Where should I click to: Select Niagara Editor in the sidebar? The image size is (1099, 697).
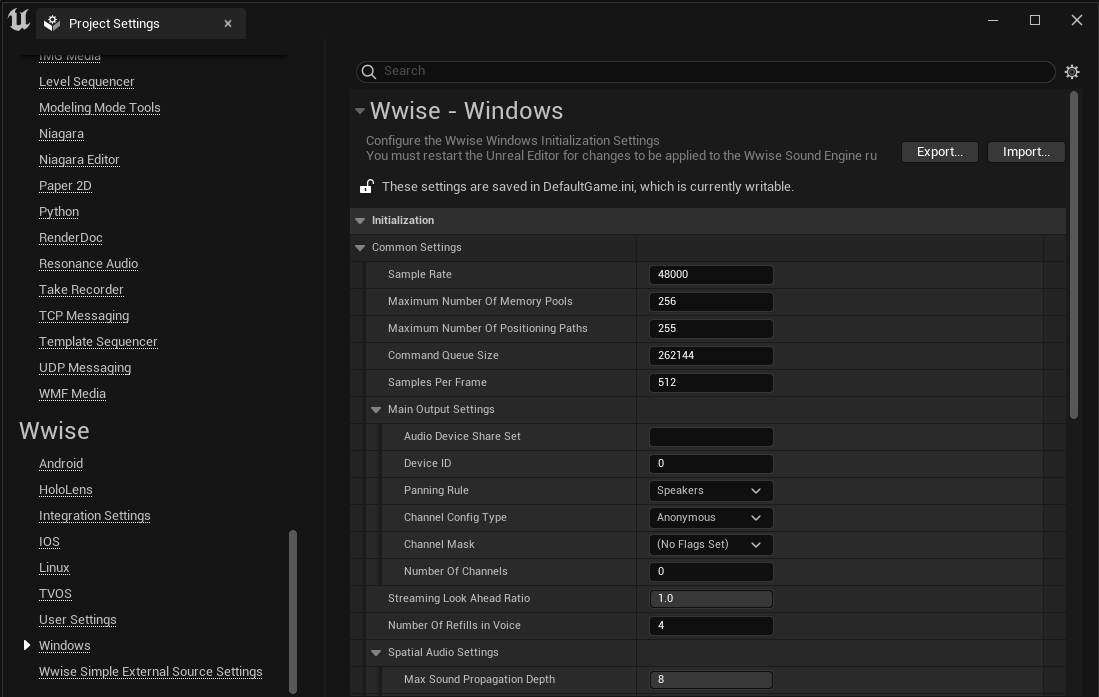(x=79, y=160)
